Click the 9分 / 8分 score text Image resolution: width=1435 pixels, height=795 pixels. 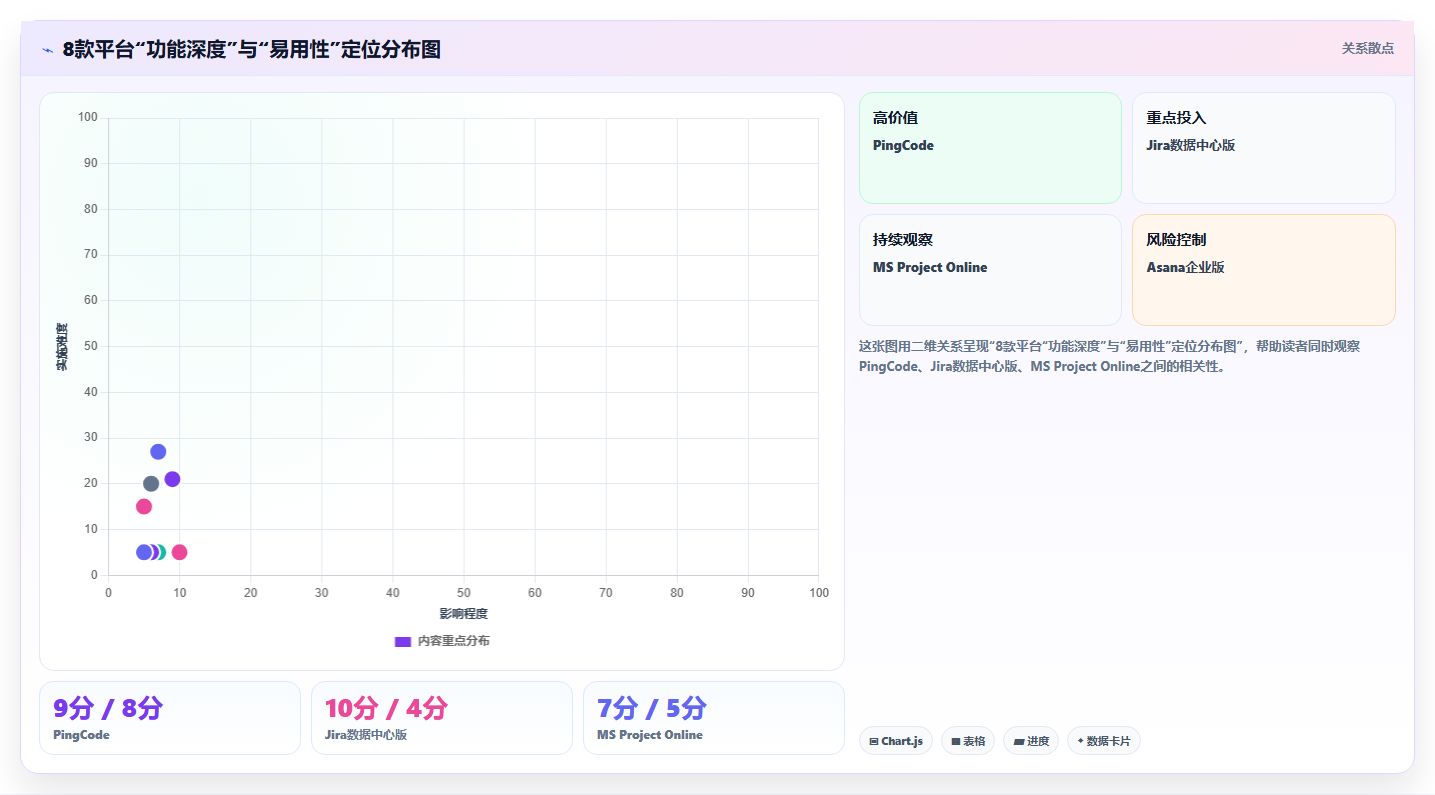point(107,708)
